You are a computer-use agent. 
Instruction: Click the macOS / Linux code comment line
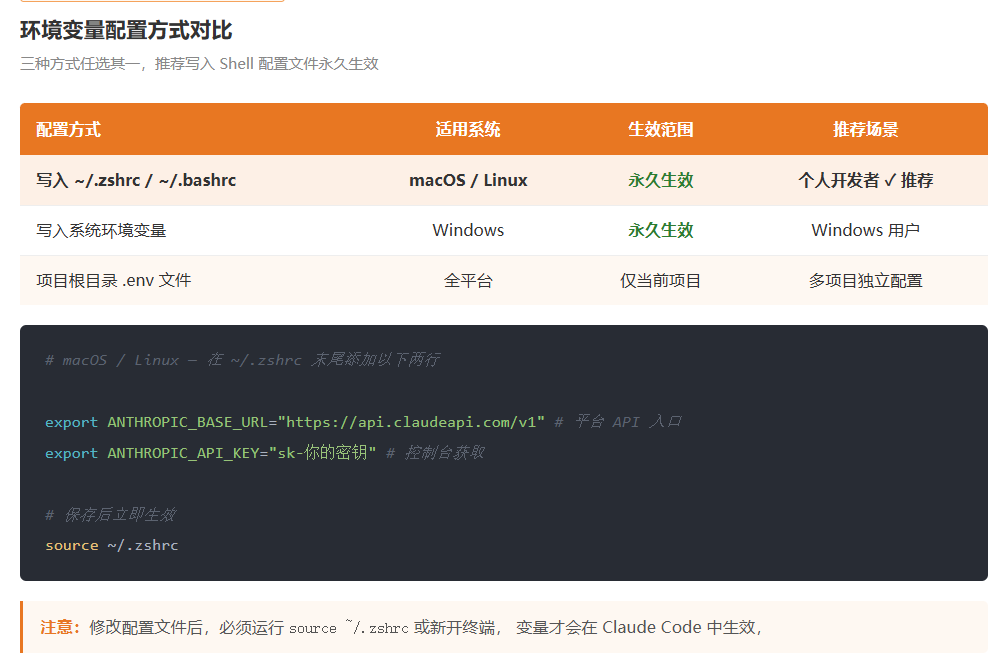pos(242,360)
